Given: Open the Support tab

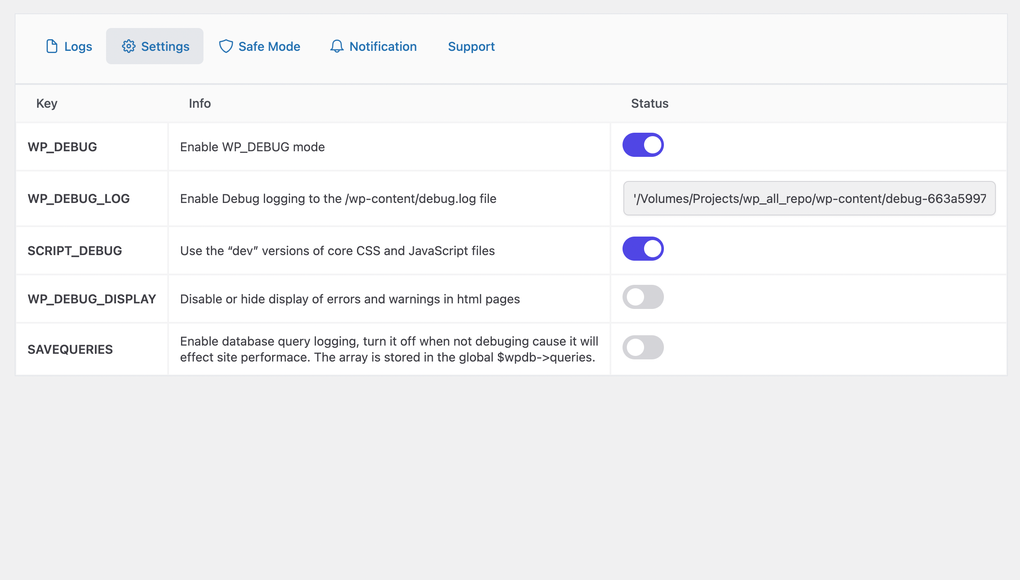Looking at the screenshot, I should (471, 46).
